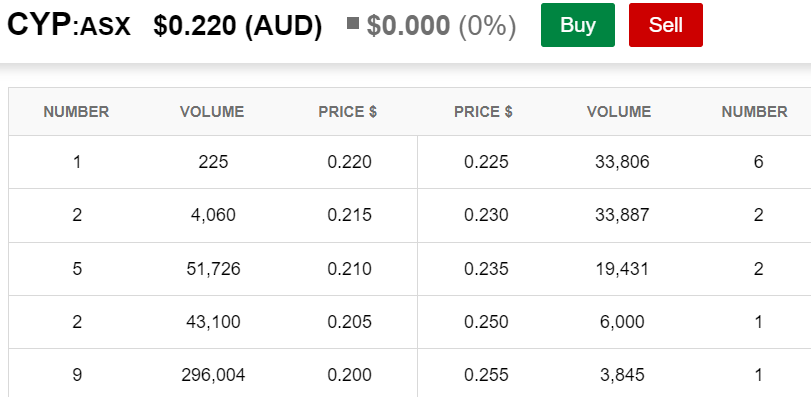Click the right NUMBER column header
The width and height of the screenshot is (811, 397).
pos(755,112)
